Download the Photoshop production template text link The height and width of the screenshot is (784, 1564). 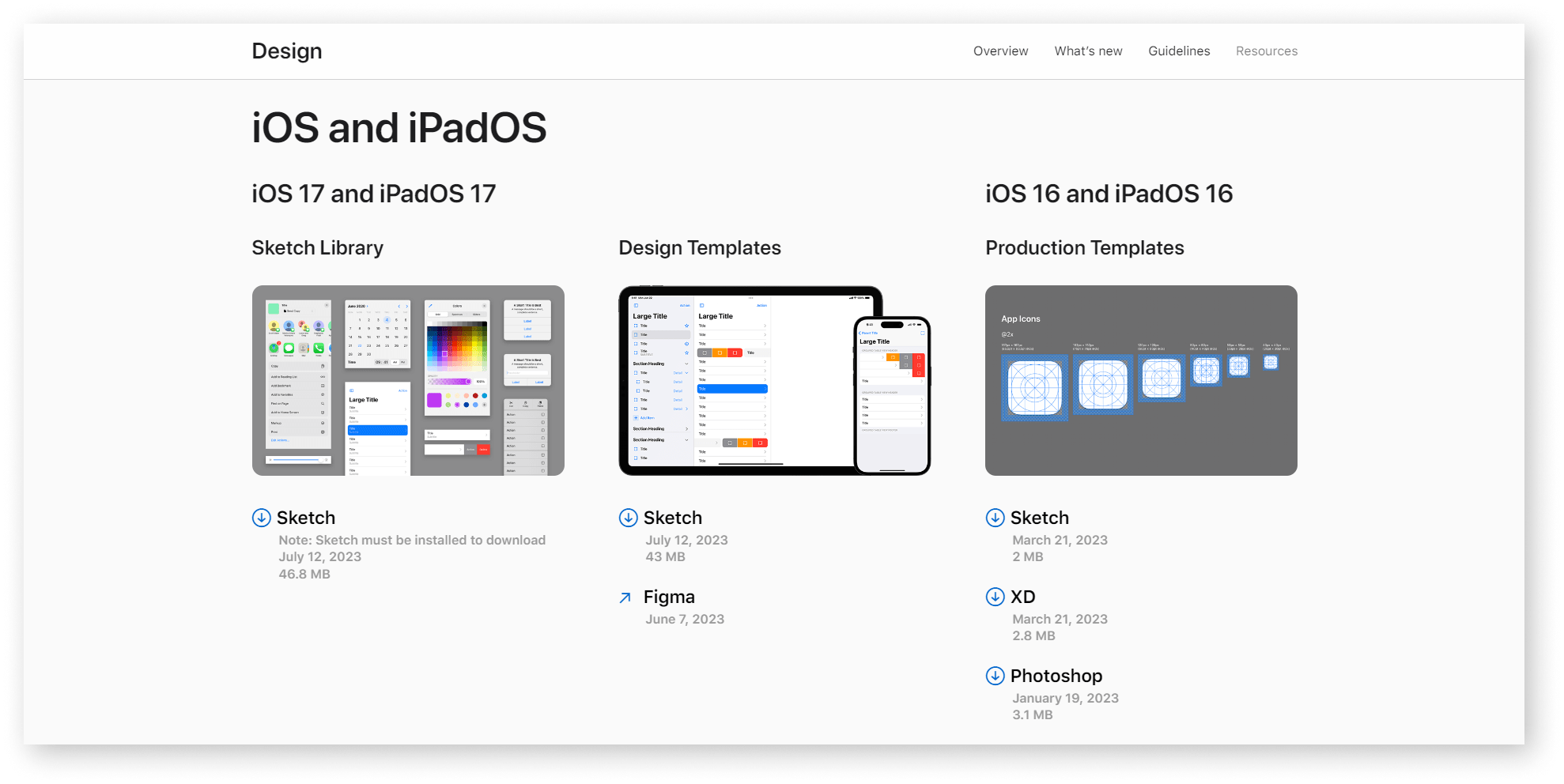click(x=1056, y=676)
